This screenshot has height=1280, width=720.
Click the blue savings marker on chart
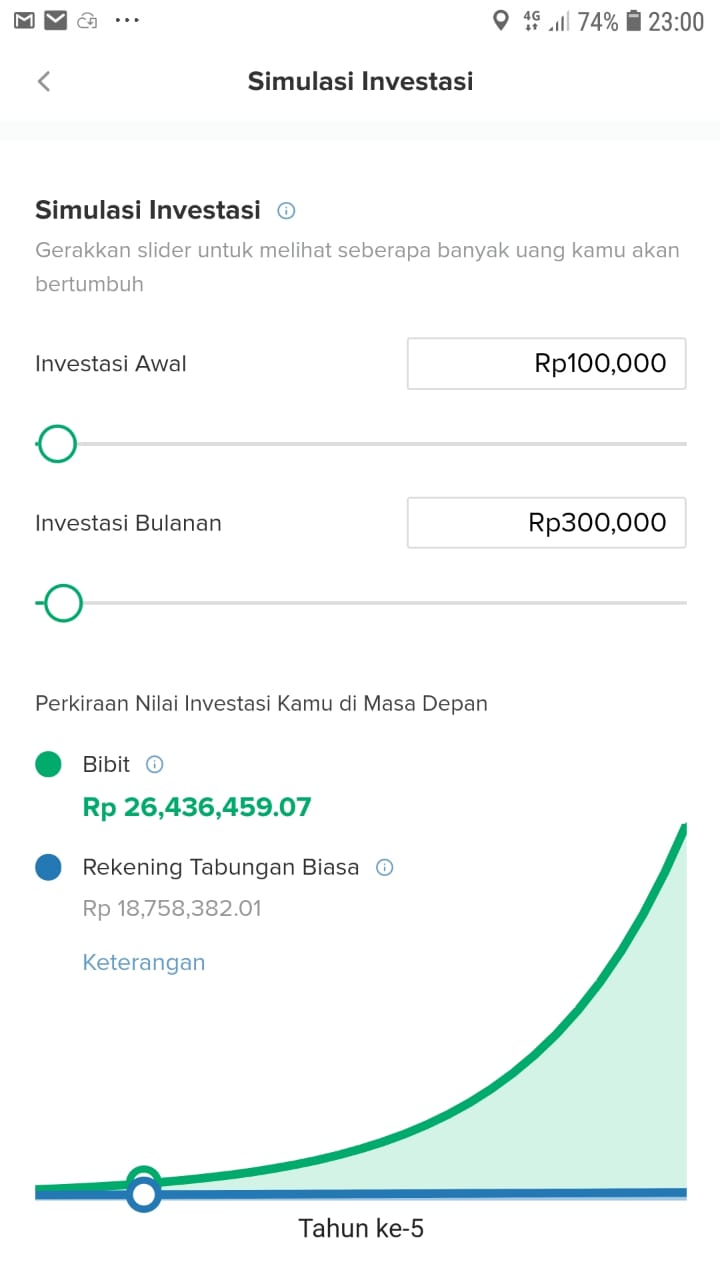[144, 1195]
